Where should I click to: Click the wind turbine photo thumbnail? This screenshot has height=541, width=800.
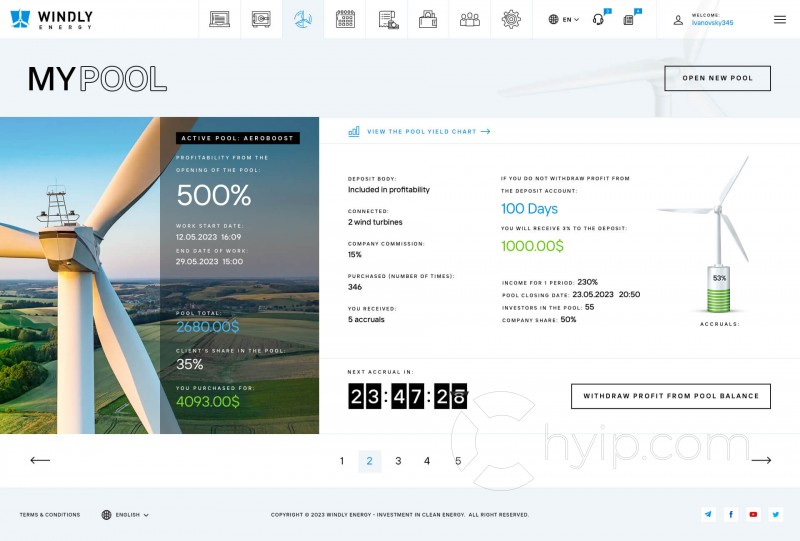point(80,276)
